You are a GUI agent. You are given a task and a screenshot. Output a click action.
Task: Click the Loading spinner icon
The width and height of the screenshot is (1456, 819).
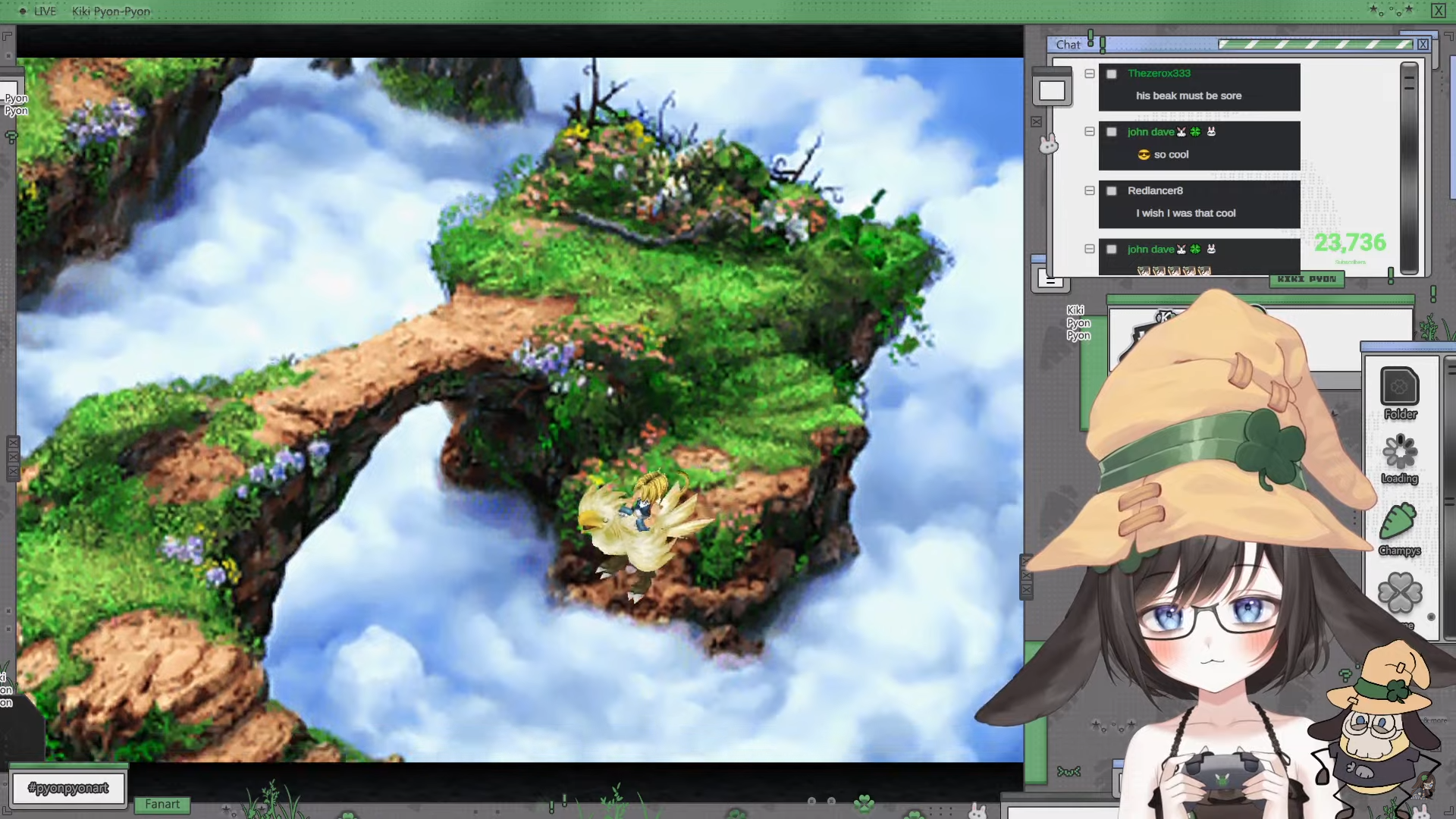[x=1399, y=453]
